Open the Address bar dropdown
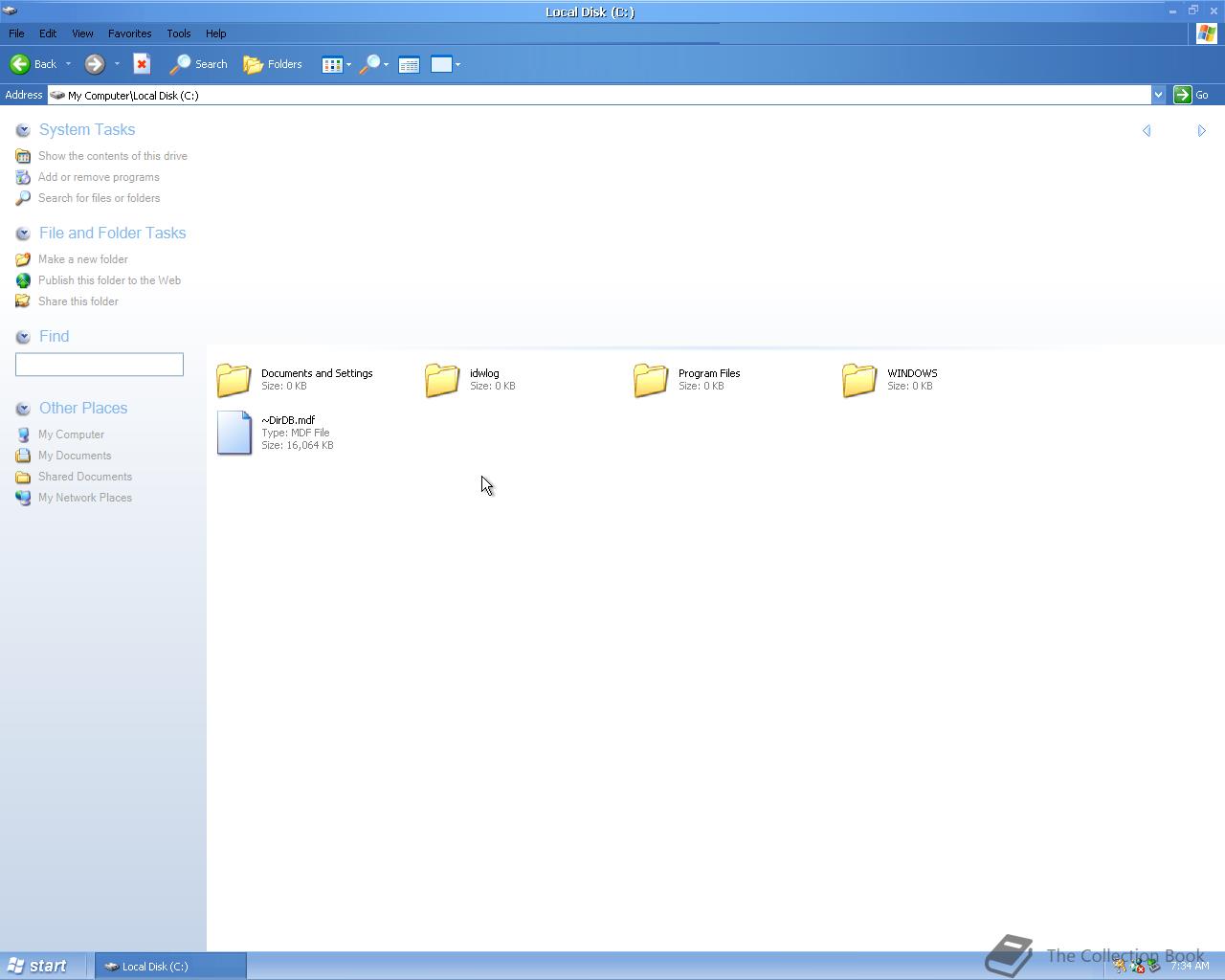 point(1158,95)
